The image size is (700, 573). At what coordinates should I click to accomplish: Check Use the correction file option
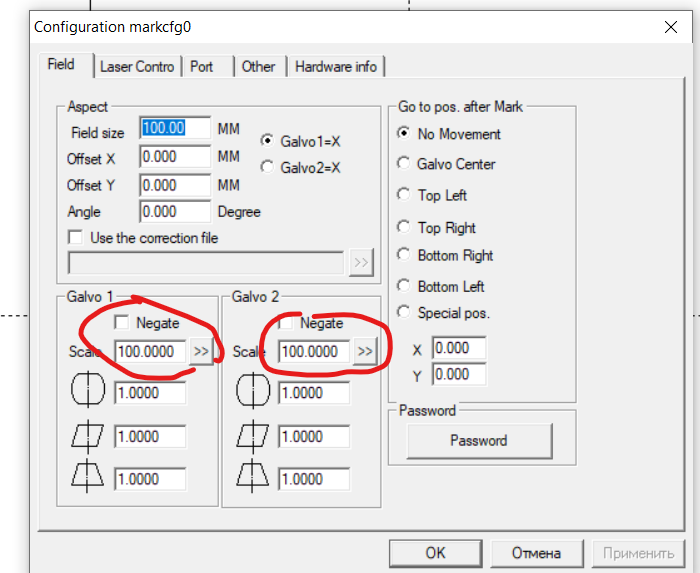tap(75, 238)
